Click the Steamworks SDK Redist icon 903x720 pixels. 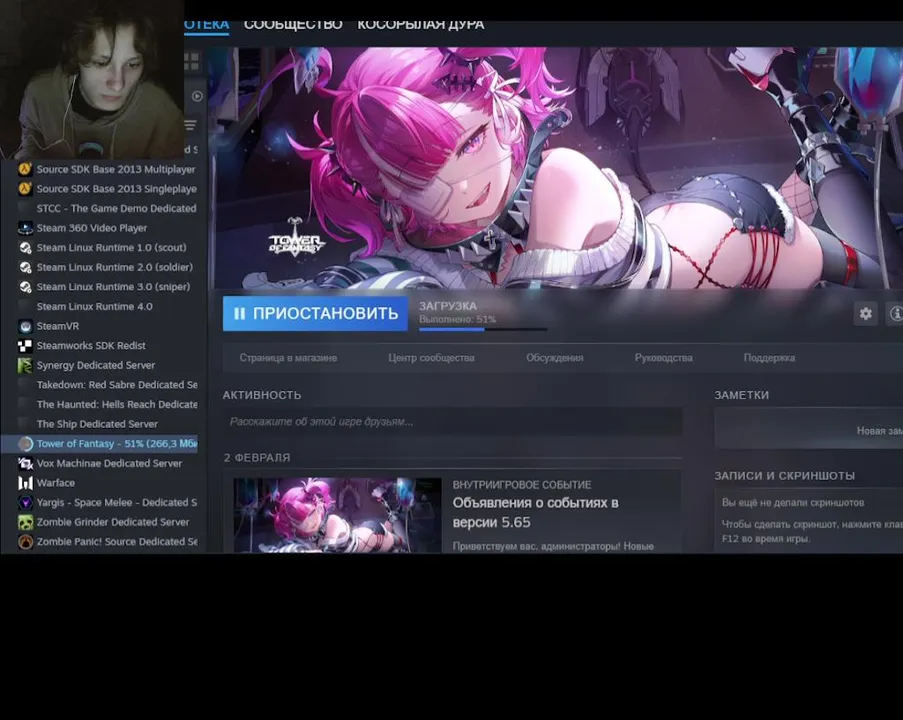25,346
